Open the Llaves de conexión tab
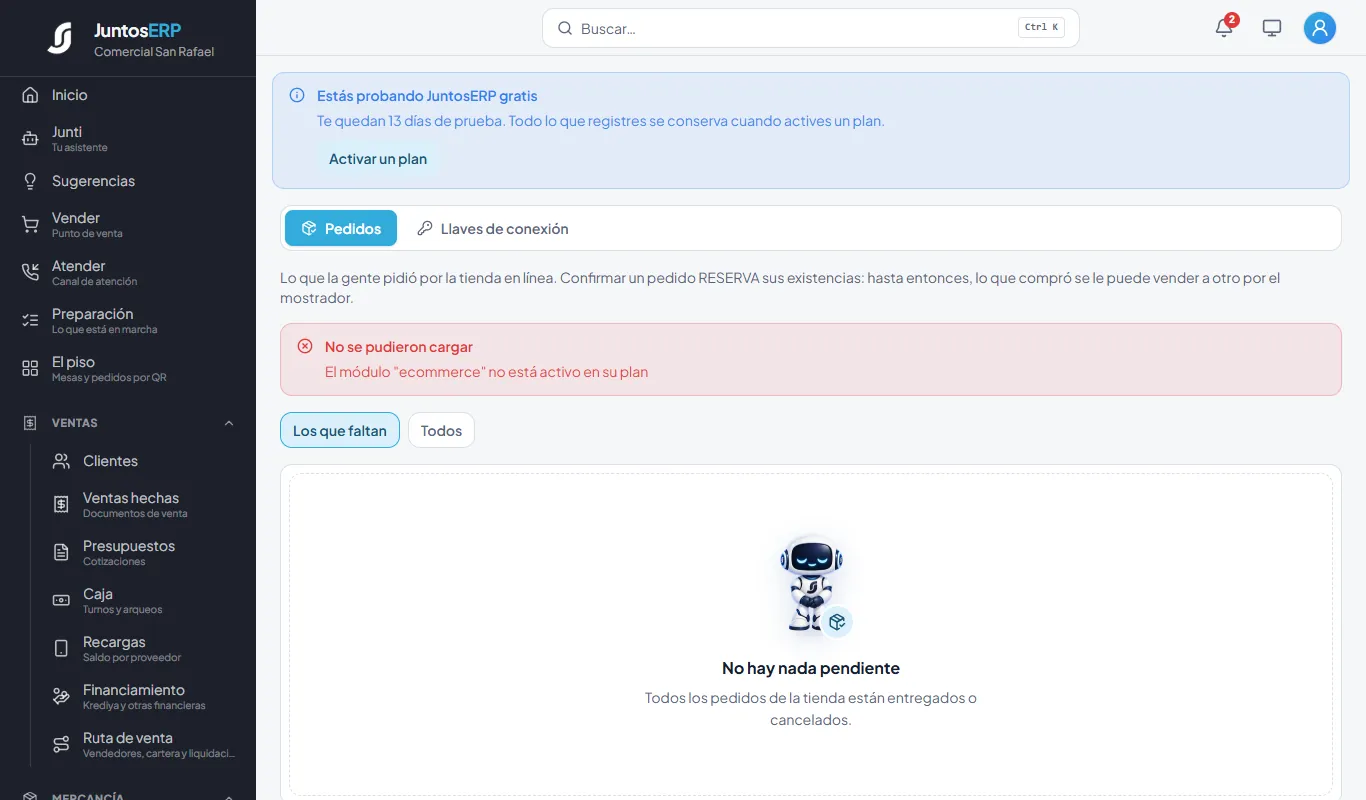This screenshot has width=1366, height=800. coord(492,228)
